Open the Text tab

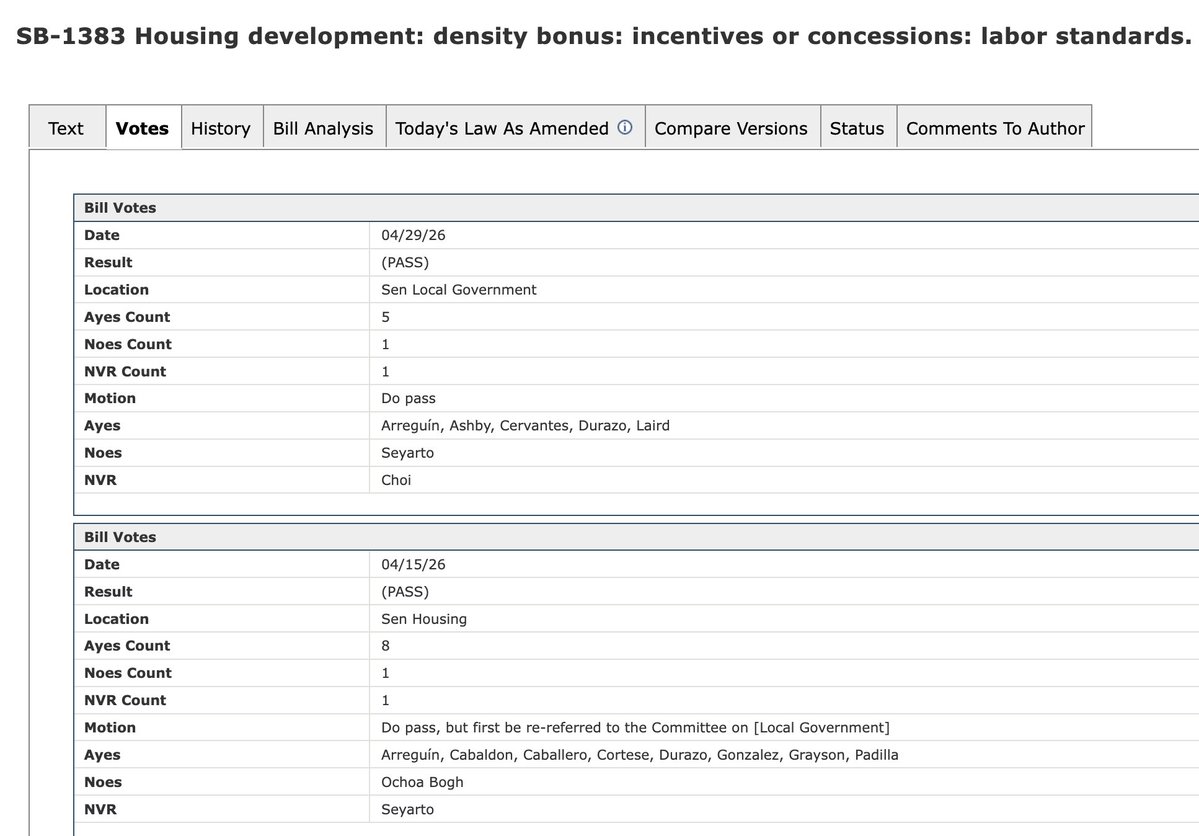(x=67, y=128)
